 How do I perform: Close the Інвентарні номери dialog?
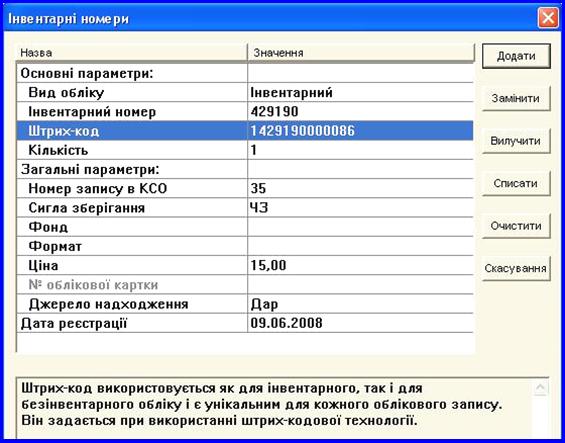(x=548, y=18)
